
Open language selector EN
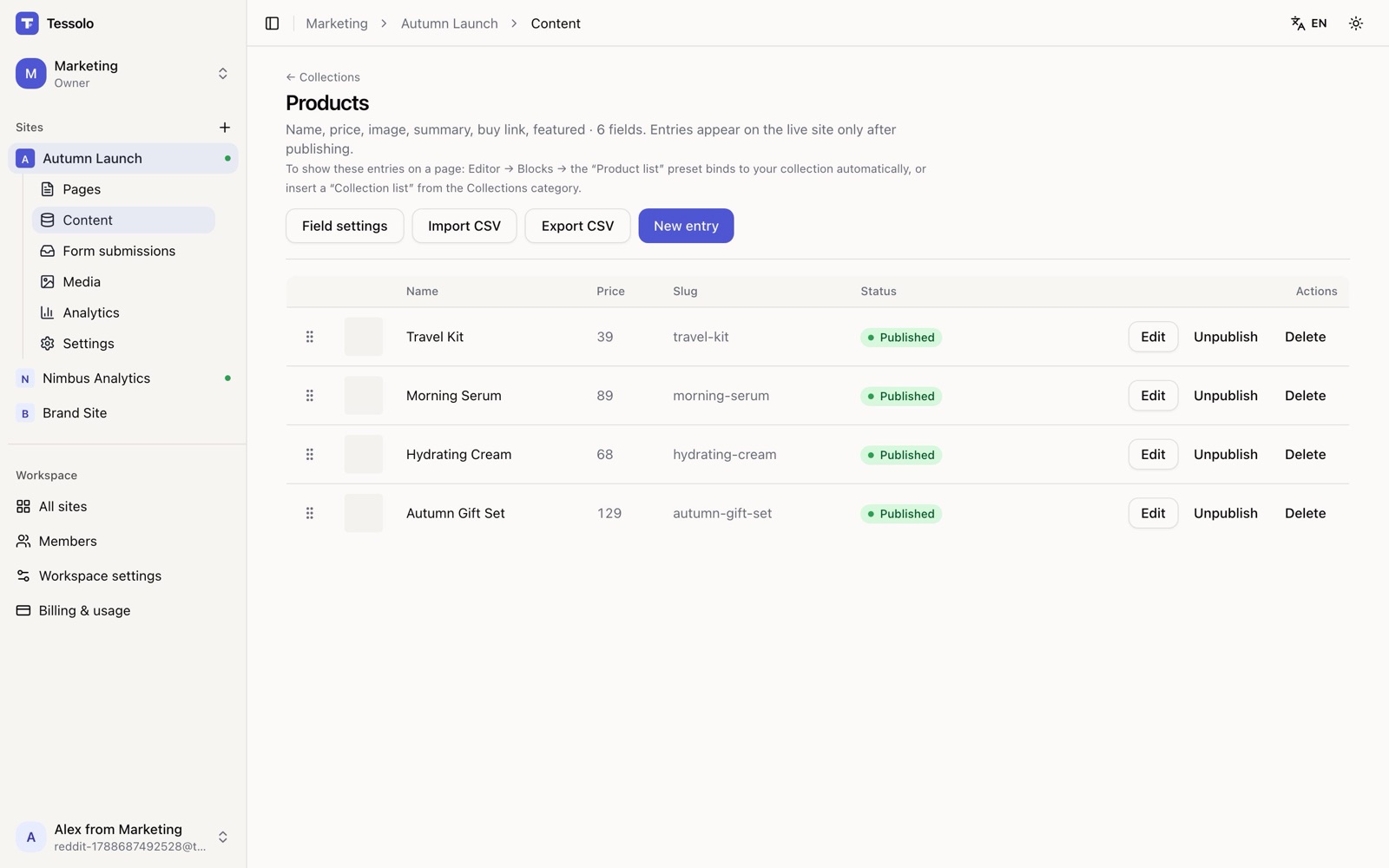pyautogui.click(x=1308, y=23)
